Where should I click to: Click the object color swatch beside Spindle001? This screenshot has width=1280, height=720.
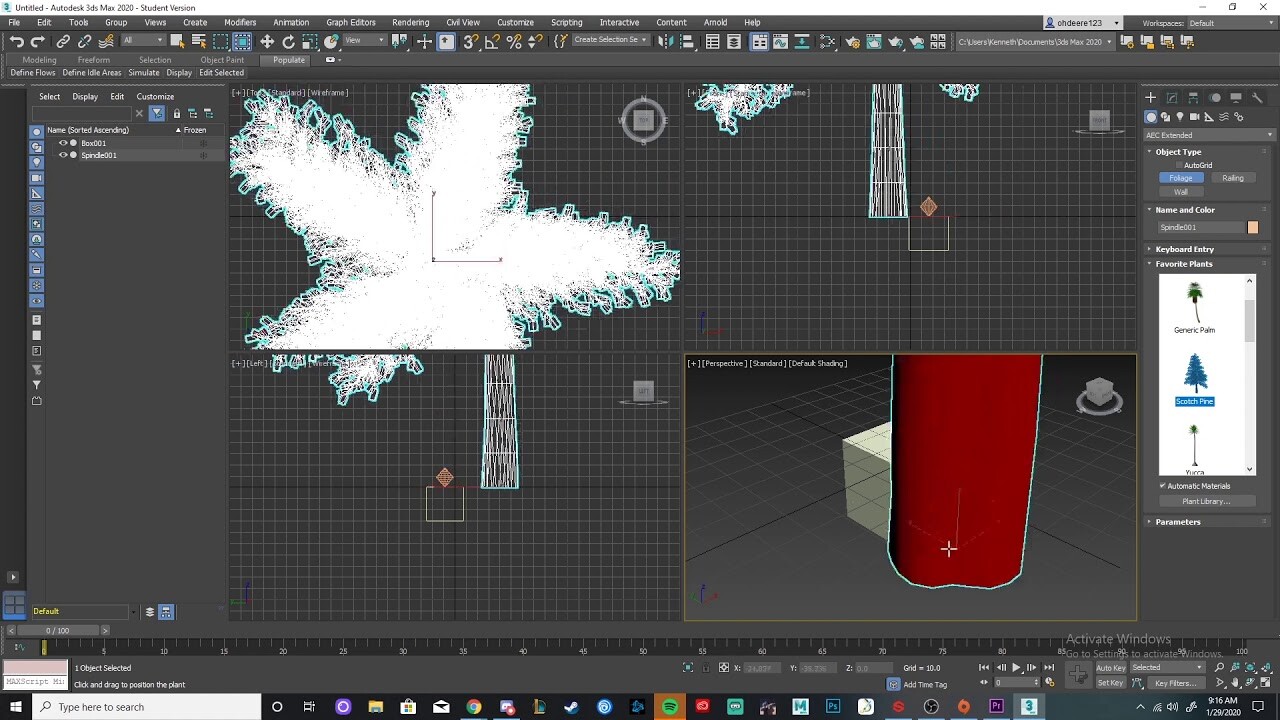pos(1252,227)
